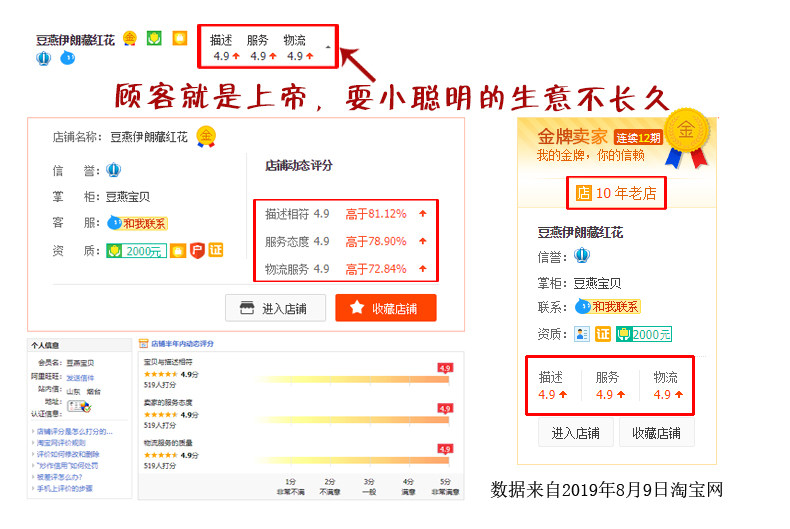The height and width of the screenshot is (529, 790).
Task: Click 10 年老店 label
Action: [x=626, y=193]
